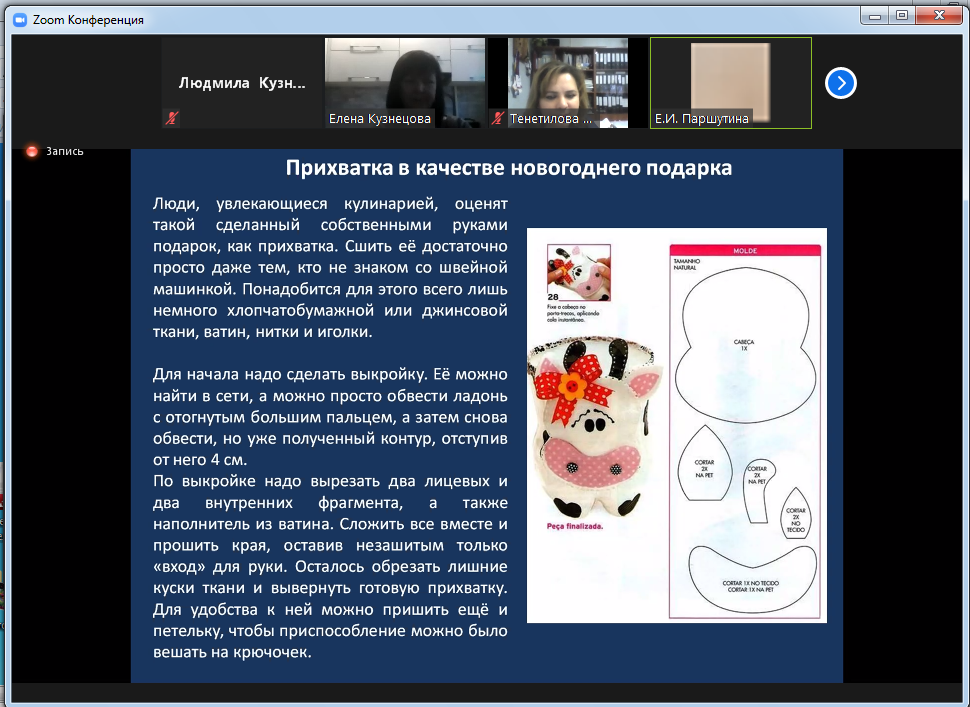Click the Елена Кузнецова name label
Image resolution: width=970 pixels, height=707 pixels.
[x=380, y=118]
